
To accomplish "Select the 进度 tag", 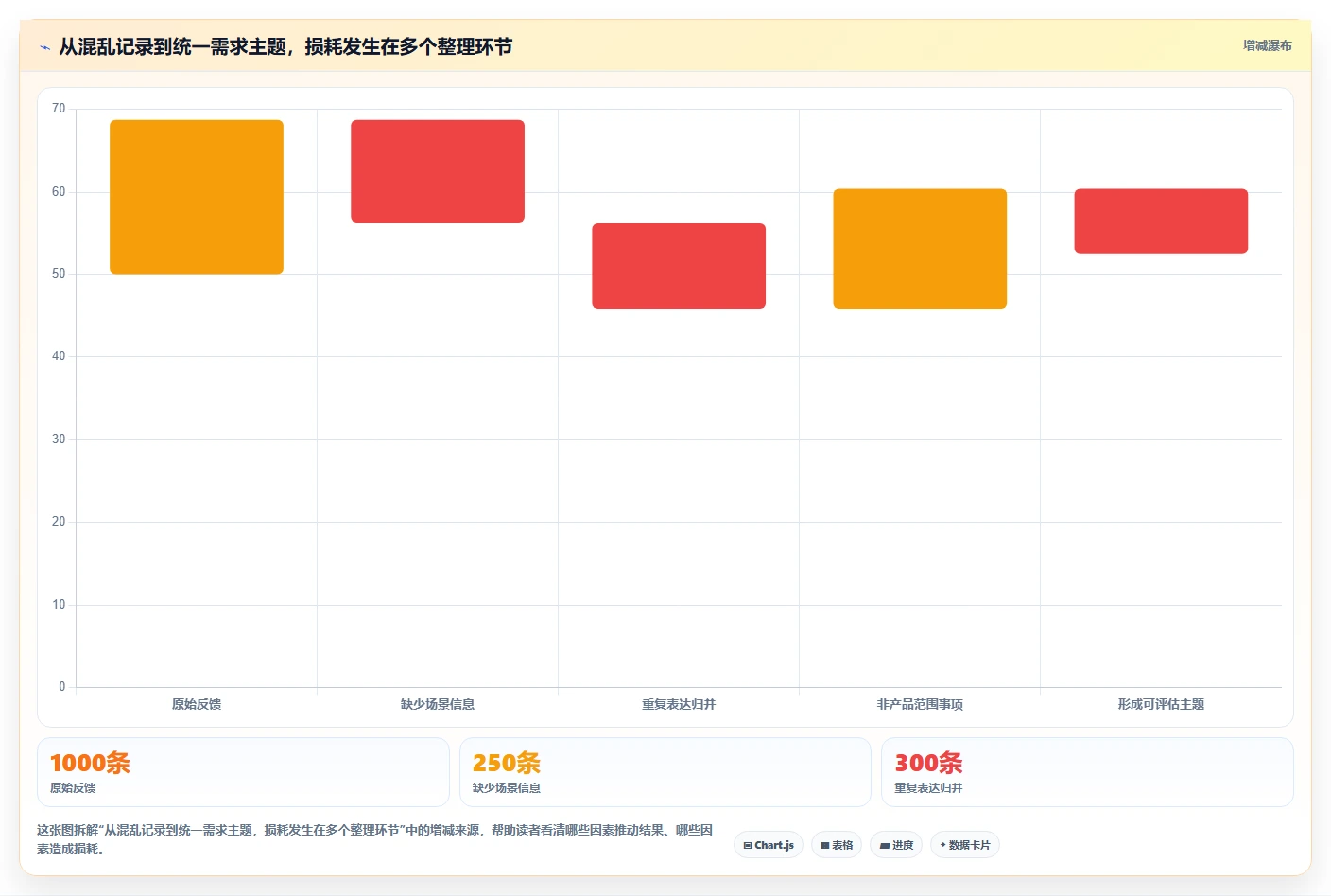I will 896,845.
